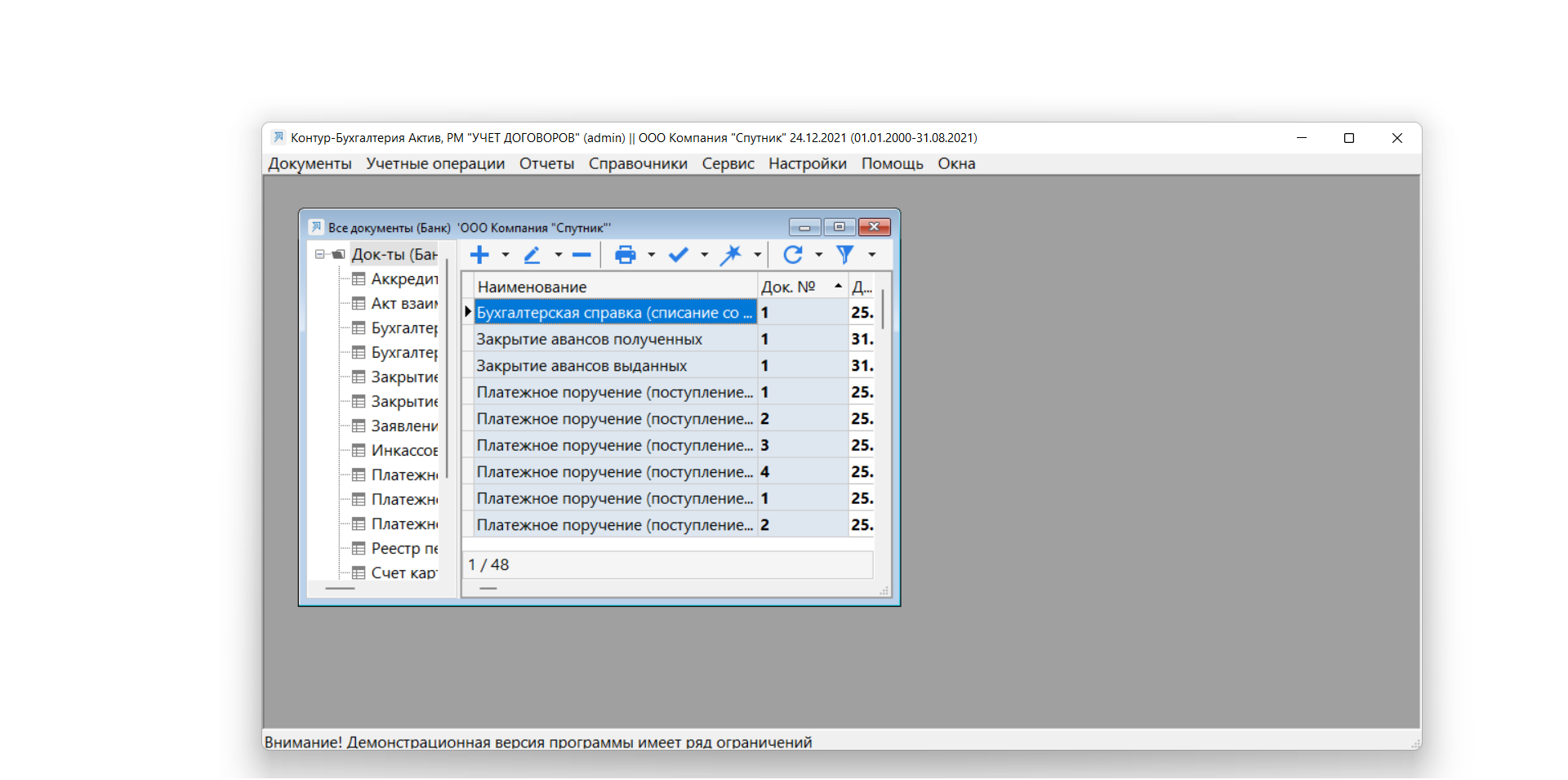Click the document number cell of Закрытие авансов полученных

tap(803, 339)
